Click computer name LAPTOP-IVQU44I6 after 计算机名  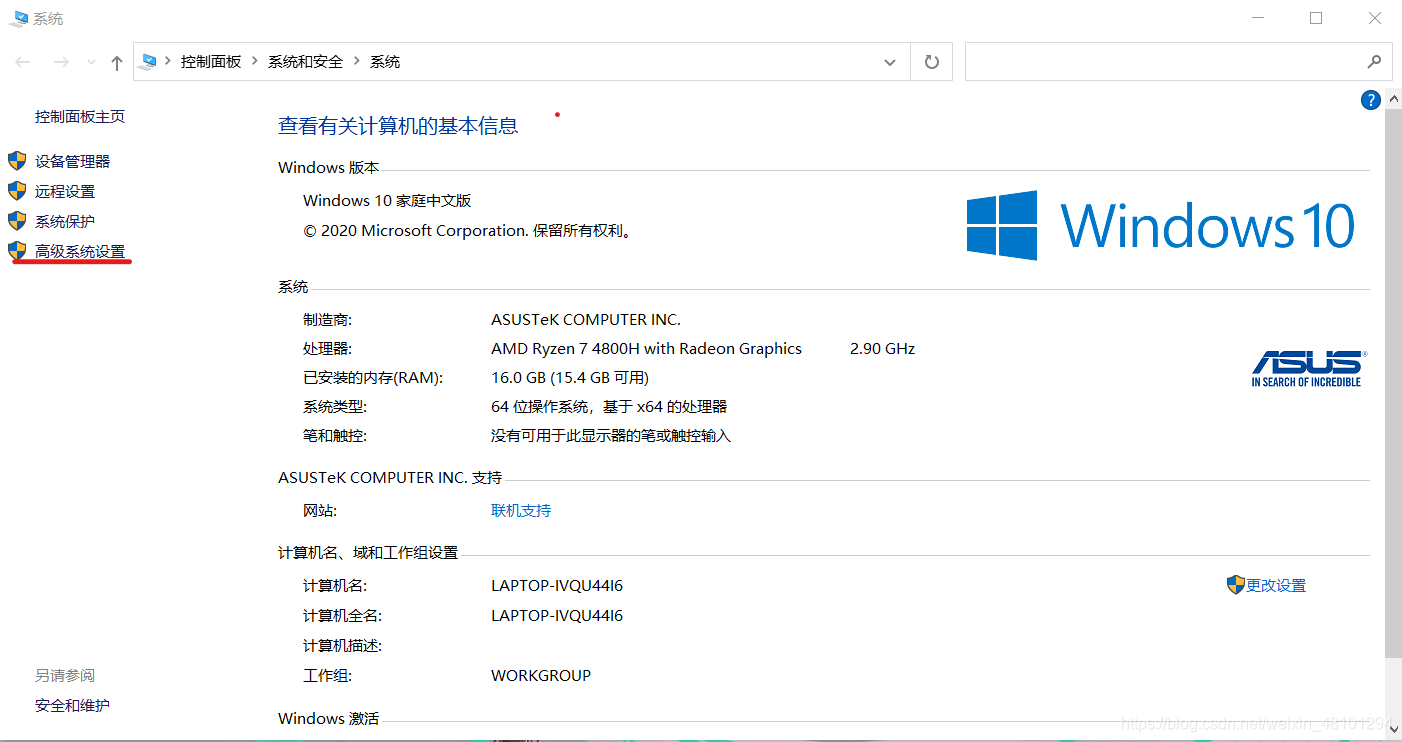click(557, 586)
